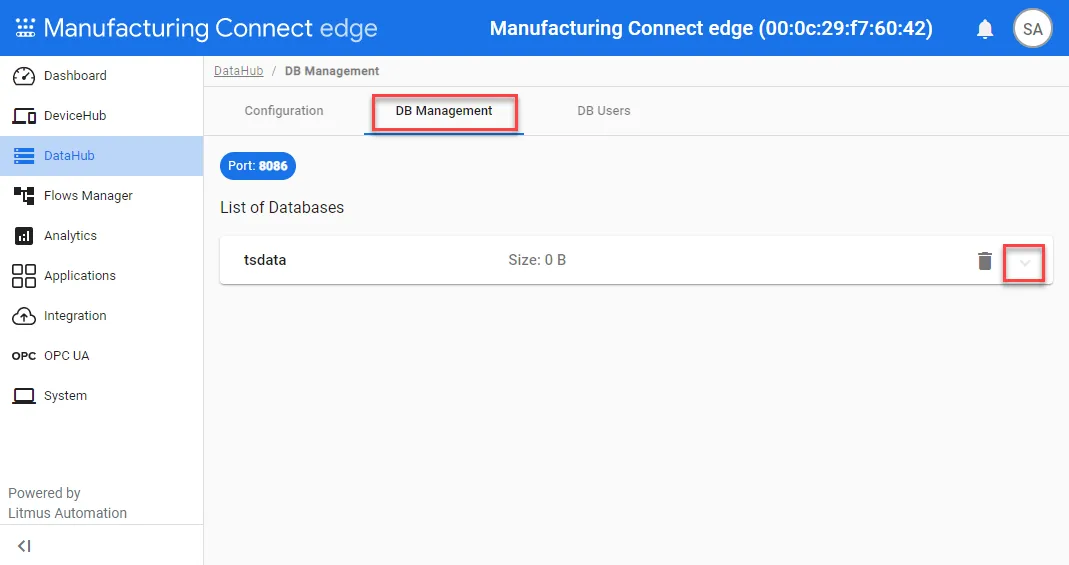Click the System laptop icon
The image size is (1069, 565).
[x=24, y=396]
